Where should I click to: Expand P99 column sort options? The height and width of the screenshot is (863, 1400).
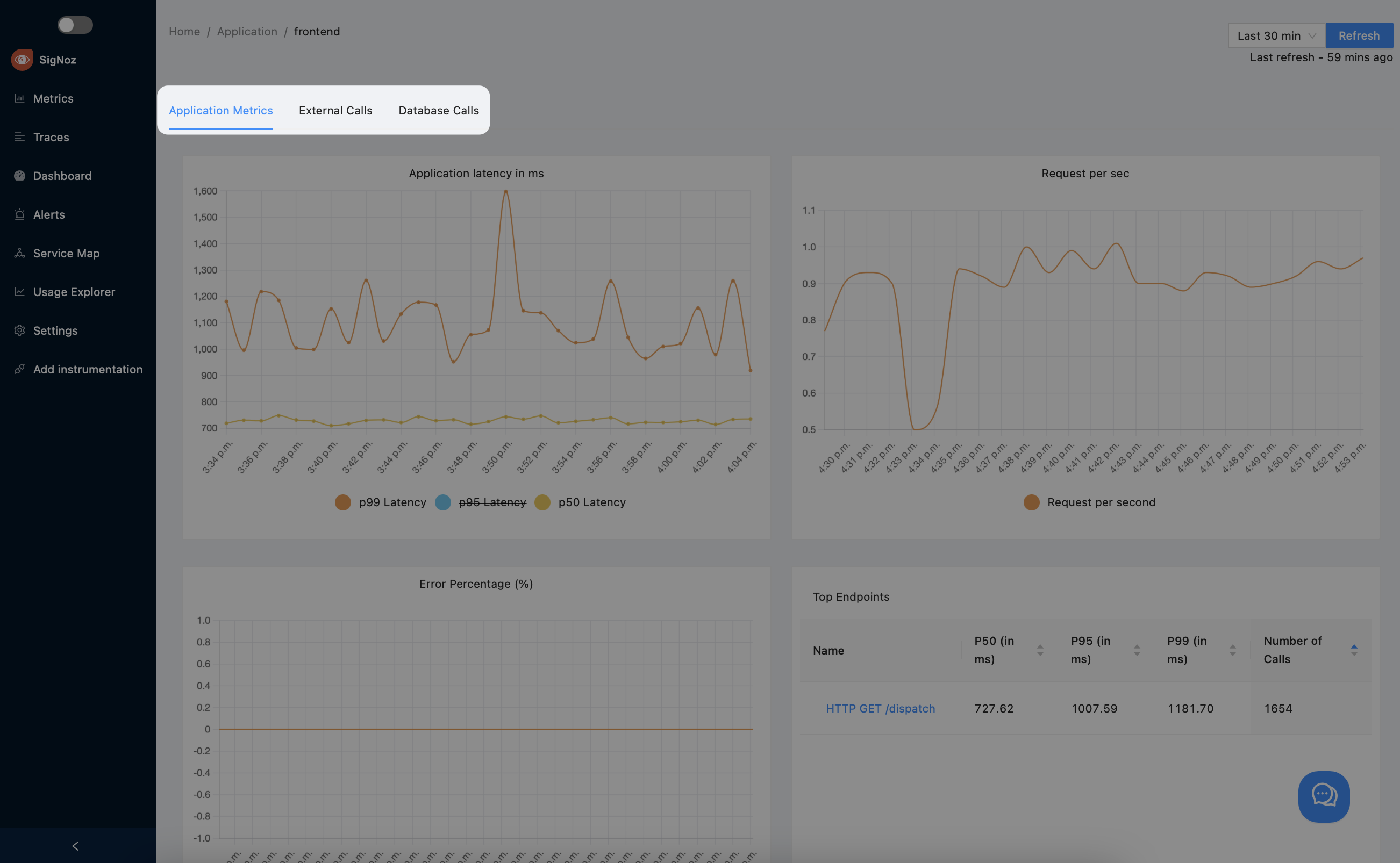tap(1233, 649)
